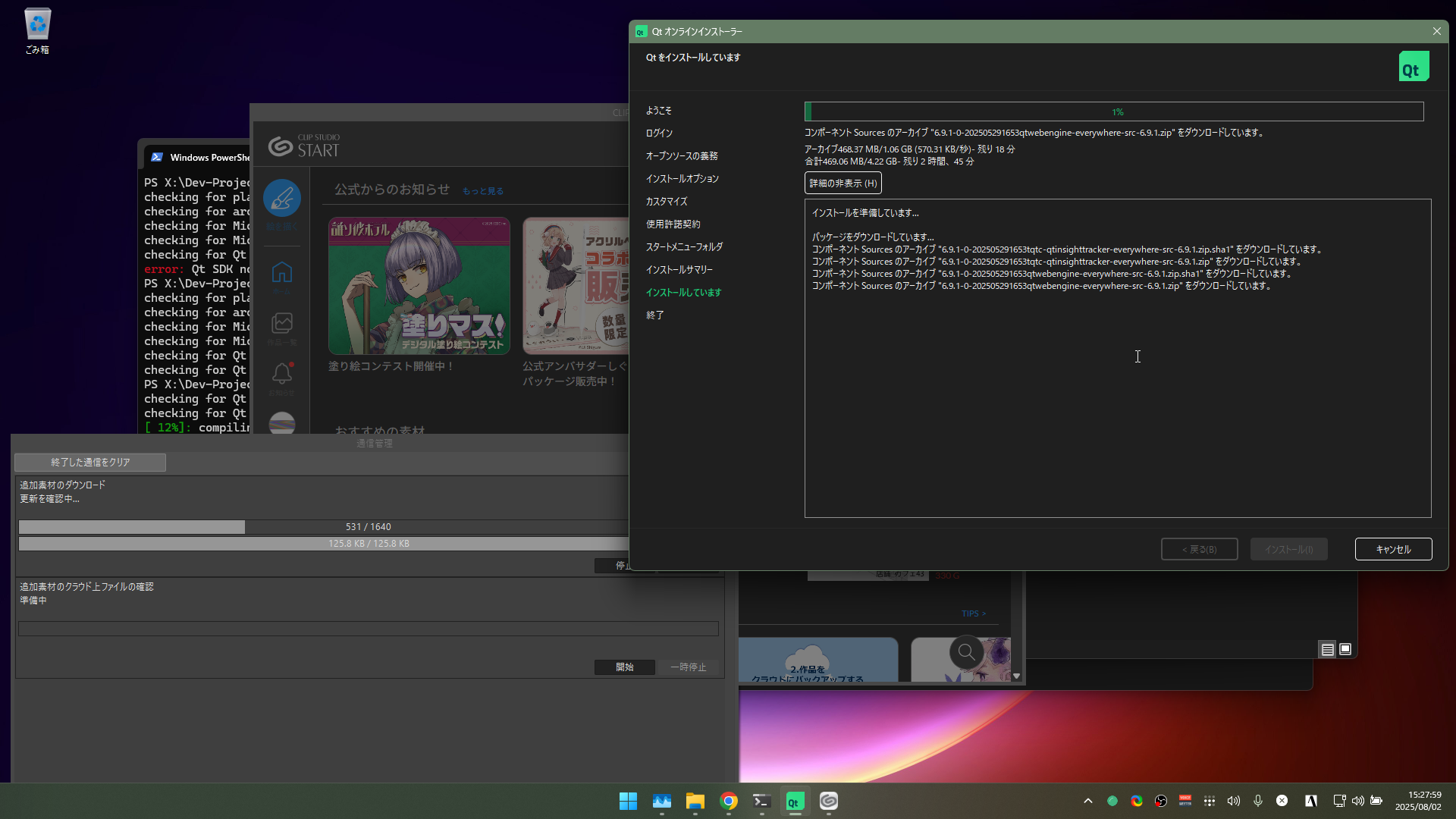
Task: Open the 塗りマス coloring contest thumbnail
Action: click(x=419, y=286)
